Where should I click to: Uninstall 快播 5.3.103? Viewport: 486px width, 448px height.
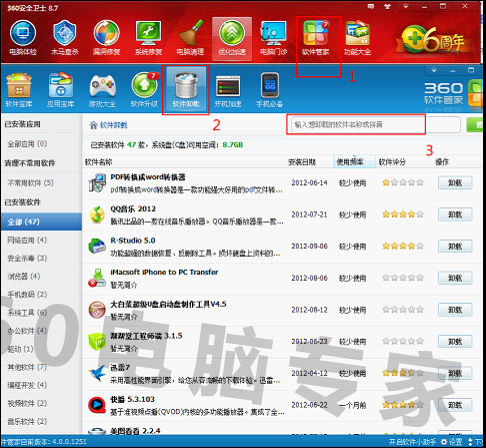pyautogui.click(x=455, y=405)
